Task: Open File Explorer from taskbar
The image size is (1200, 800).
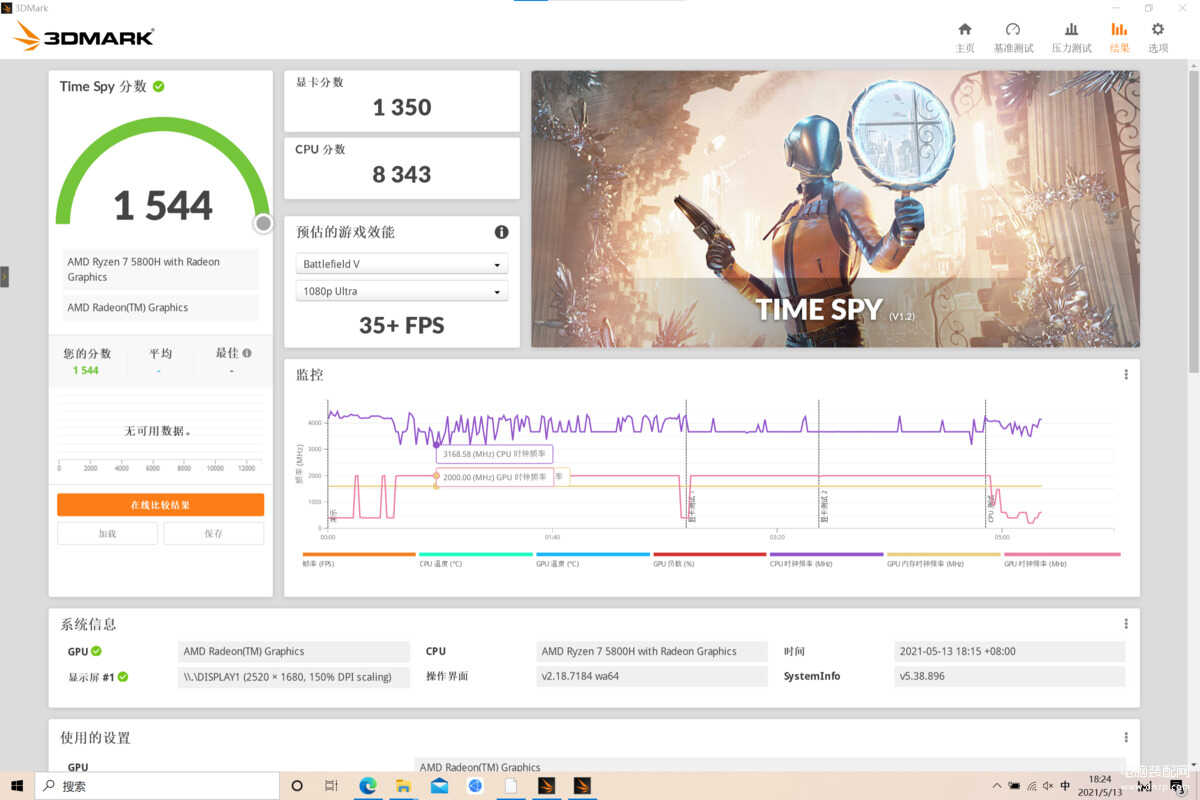Action: pos(403,786)
